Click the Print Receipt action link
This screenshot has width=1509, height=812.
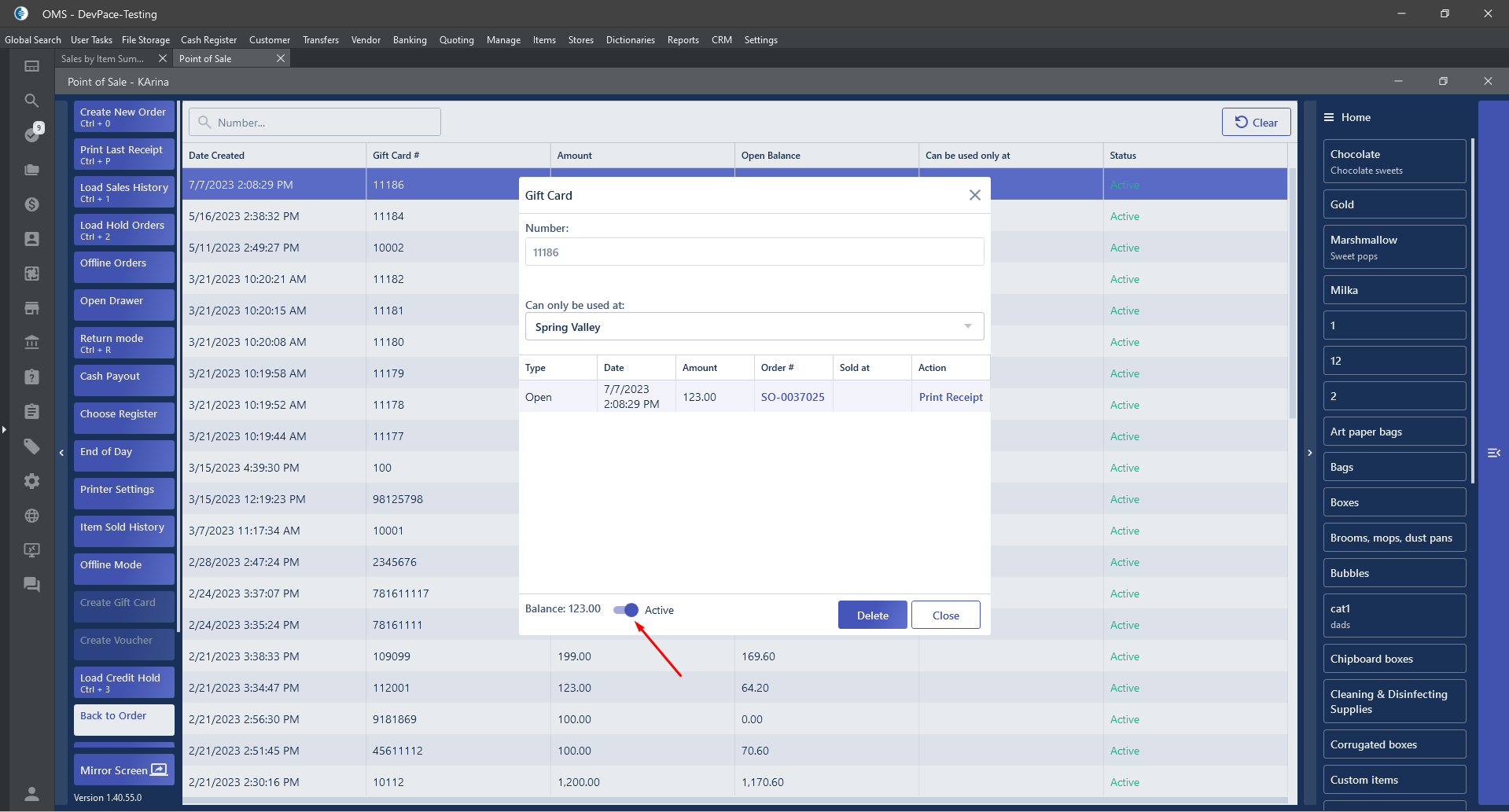click(951, 397)
